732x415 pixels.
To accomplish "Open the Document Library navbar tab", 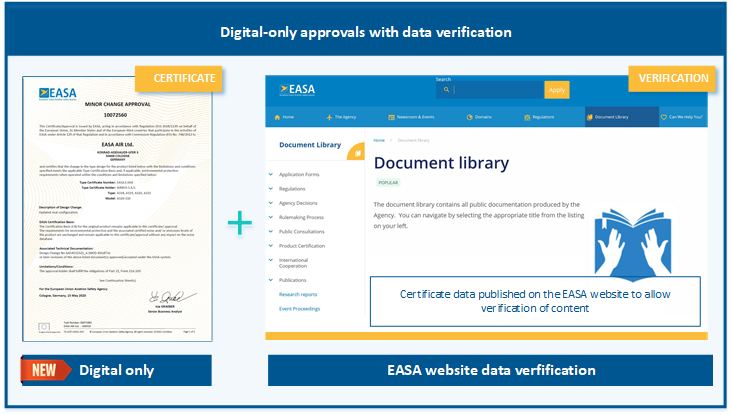I will (615, 117).
